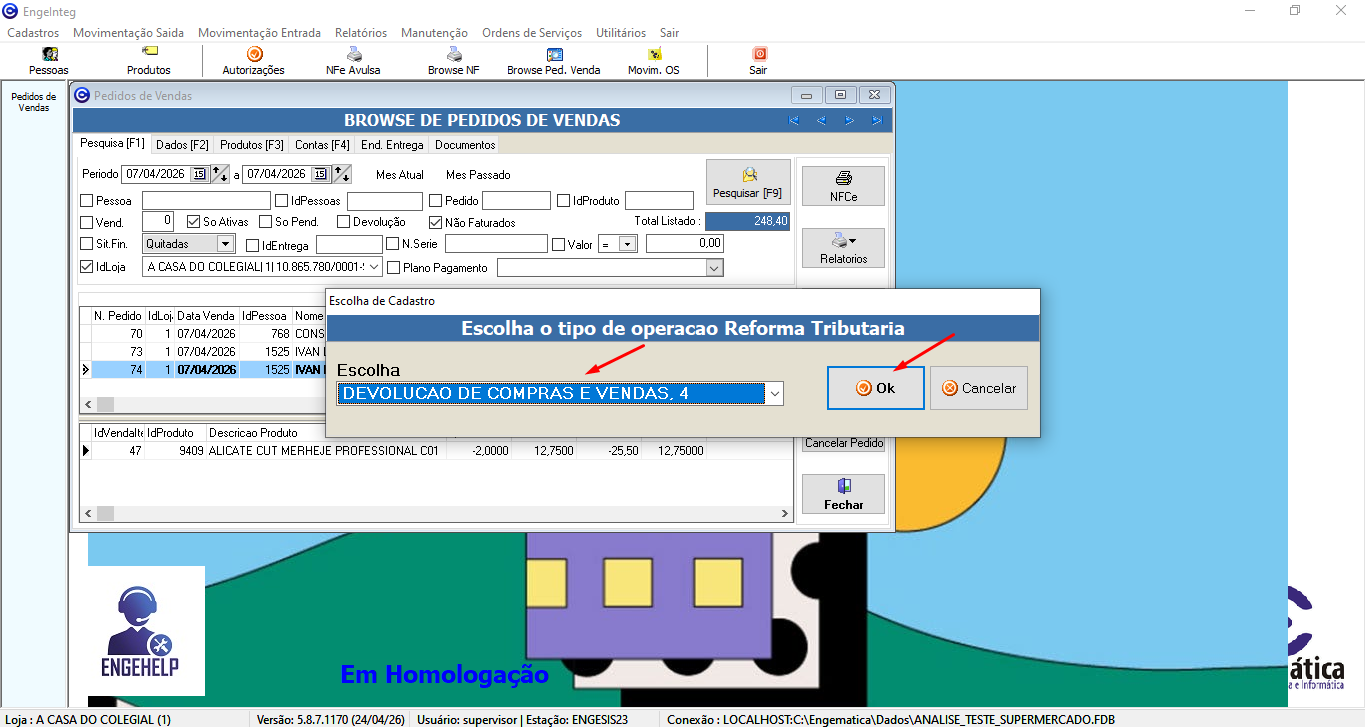1365x727 pixels.
Task: Switch to the Produtos [F3] tab
Action: [x=252, y=145]
